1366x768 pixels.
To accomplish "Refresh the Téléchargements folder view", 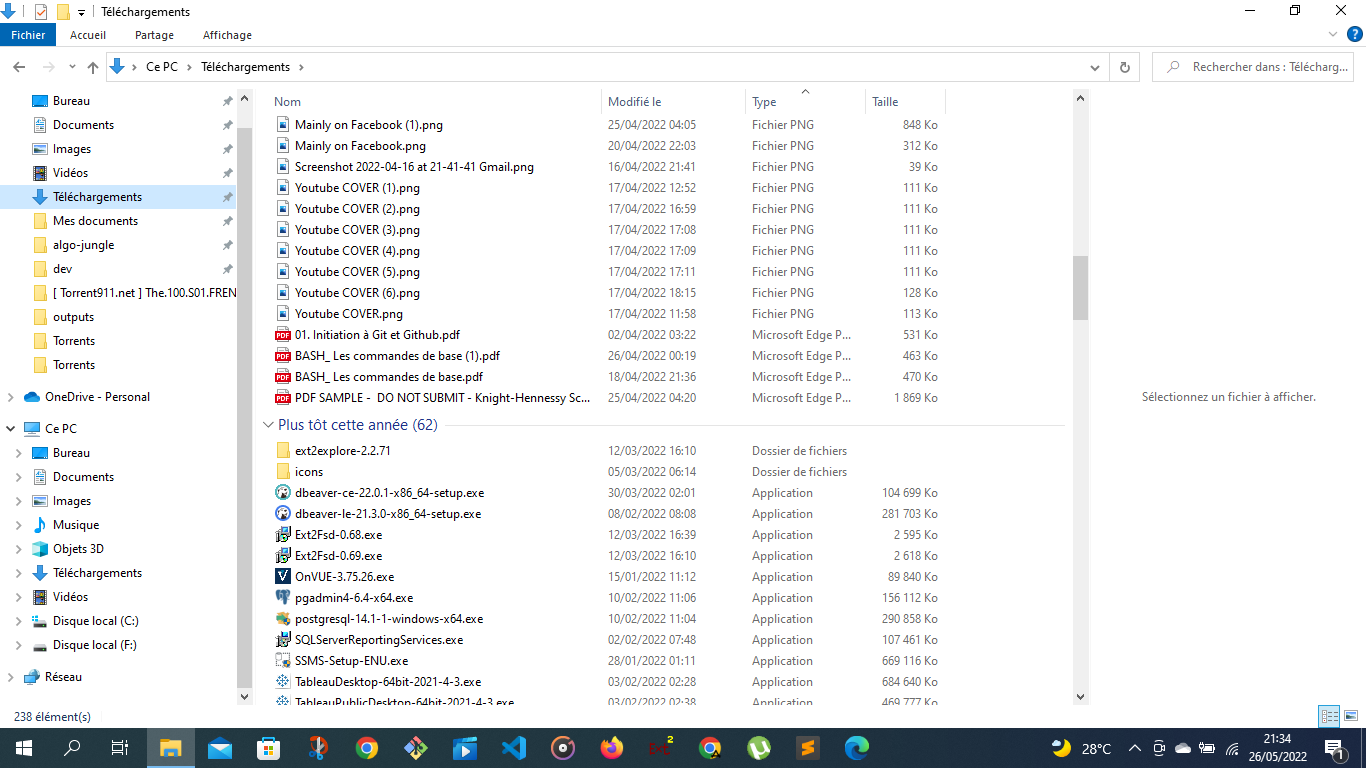I will pyautogui.click(x=1125, y=67).
